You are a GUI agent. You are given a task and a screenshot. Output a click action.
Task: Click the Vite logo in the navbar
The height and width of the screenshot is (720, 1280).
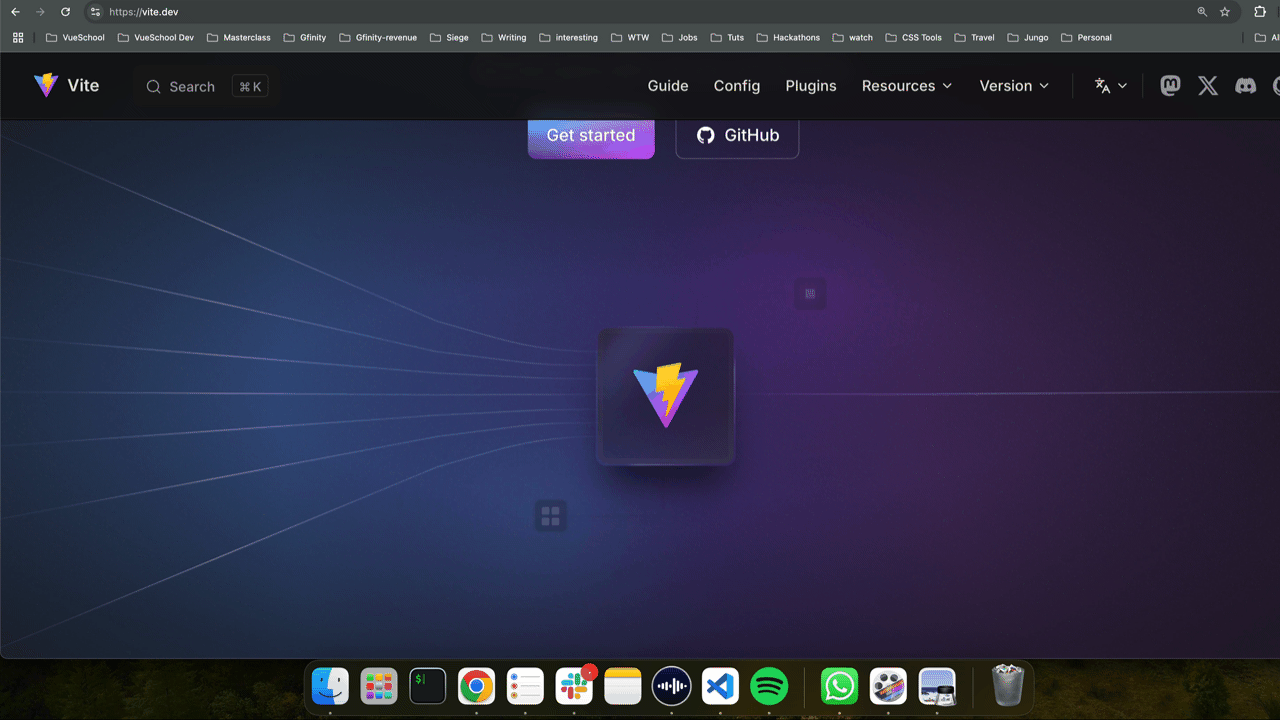point(66,86)
